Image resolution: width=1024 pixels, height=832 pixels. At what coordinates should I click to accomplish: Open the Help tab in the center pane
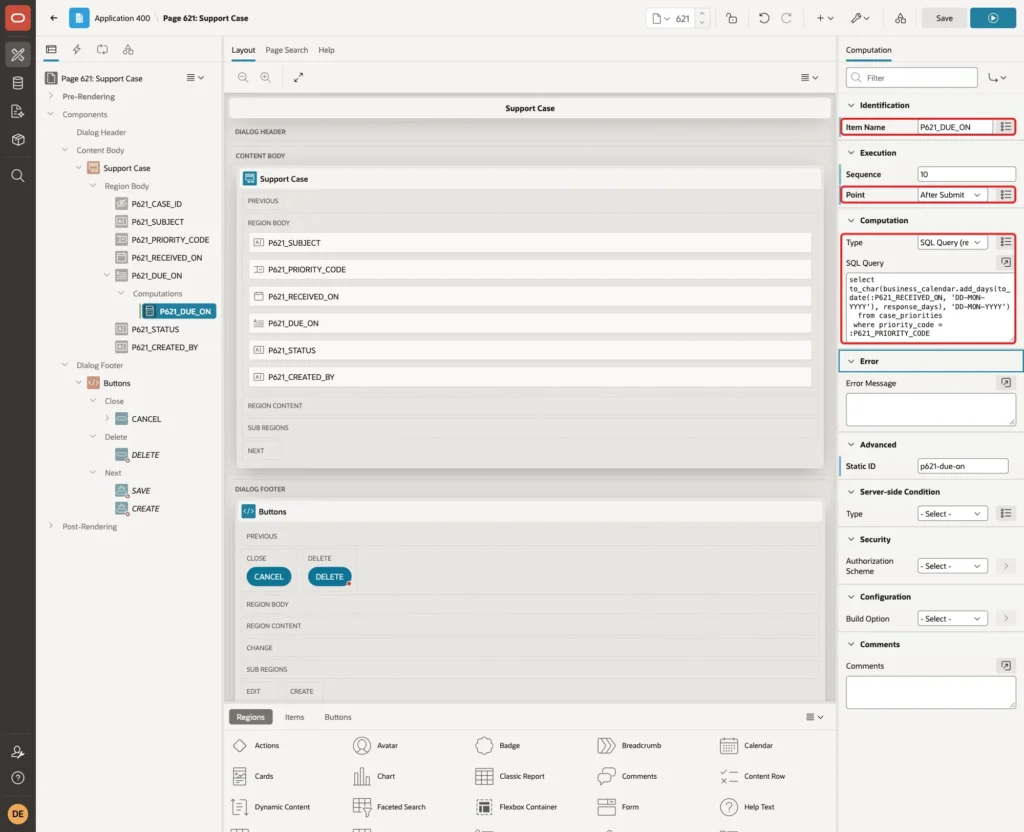coord(327,50)
